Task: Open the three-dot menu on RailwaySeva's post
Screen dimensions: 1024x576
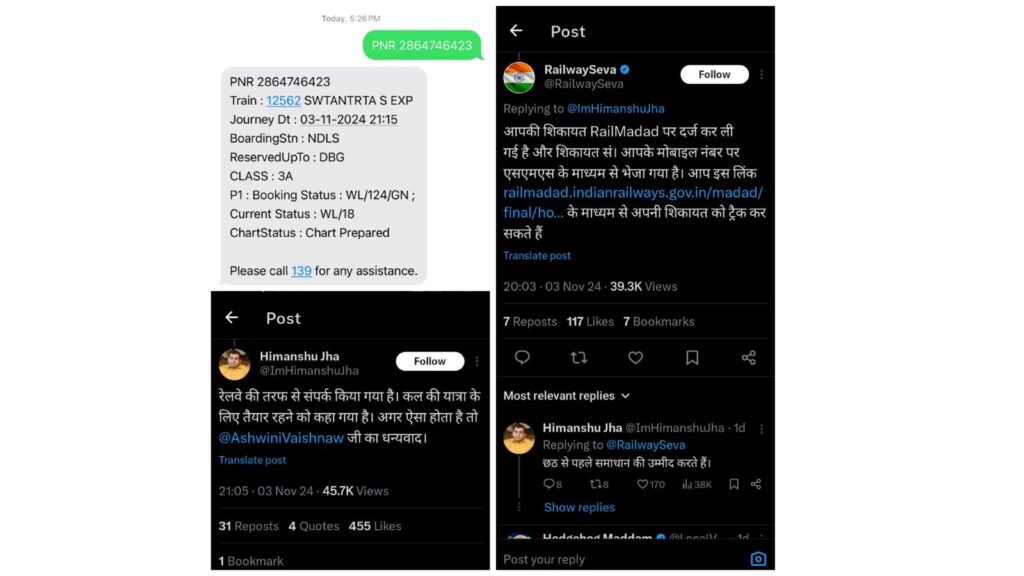Action: pyautogui.click(x=762, y=75)
